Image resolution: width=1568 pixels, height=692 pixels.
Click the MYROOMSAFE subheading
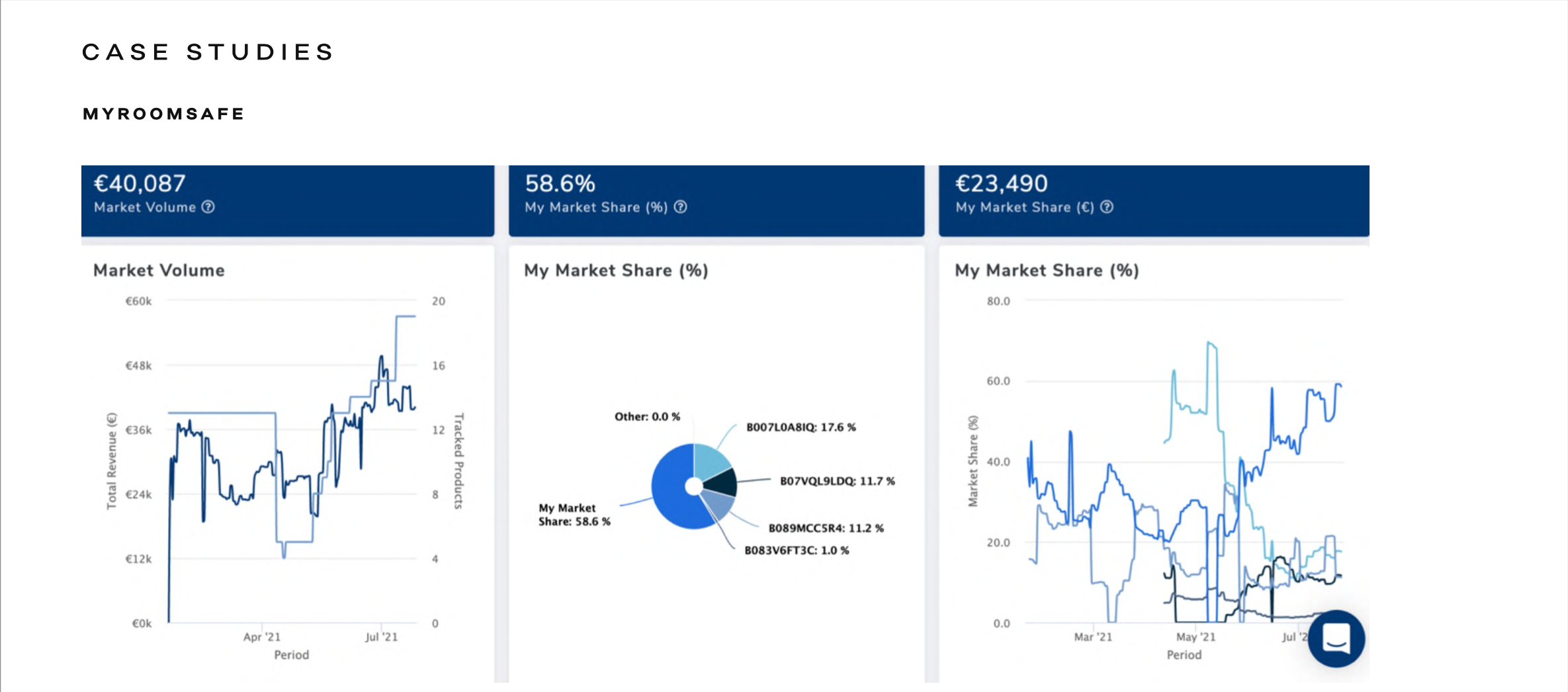click(x=163, y=114)
